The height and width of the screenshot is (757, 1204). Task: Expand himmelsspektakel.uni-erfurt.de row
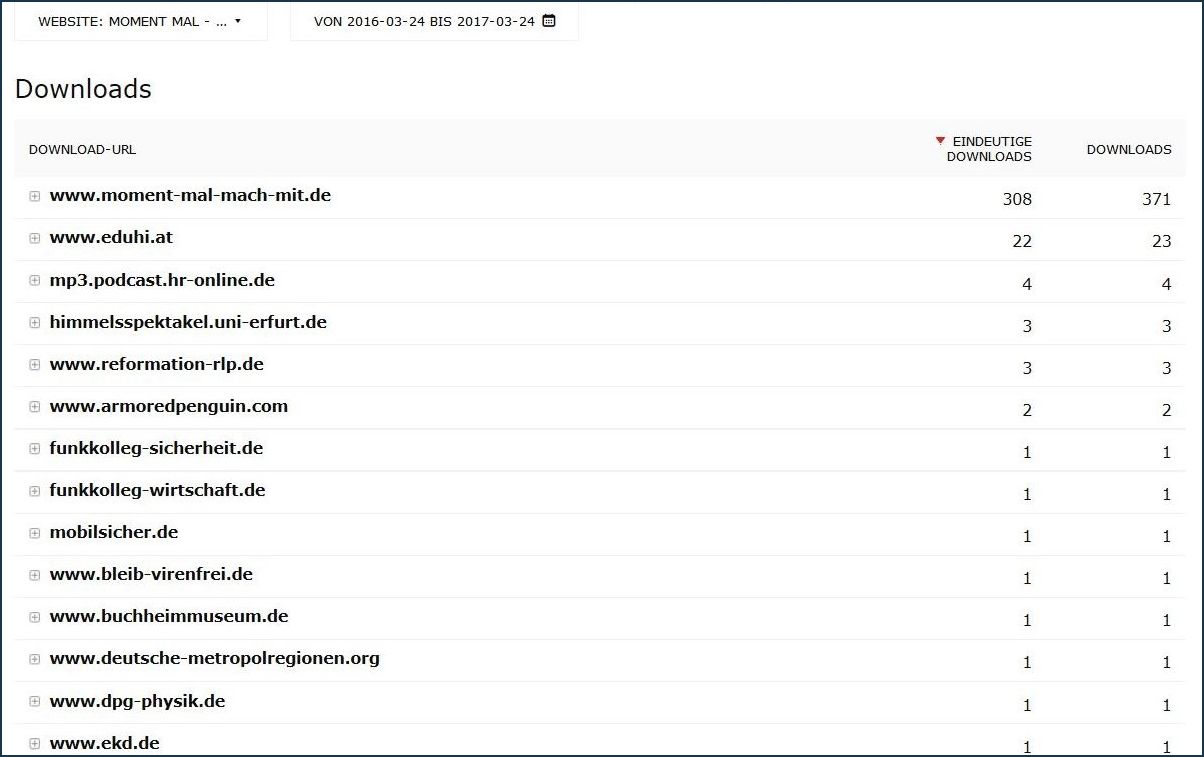(x=35, y=323)
